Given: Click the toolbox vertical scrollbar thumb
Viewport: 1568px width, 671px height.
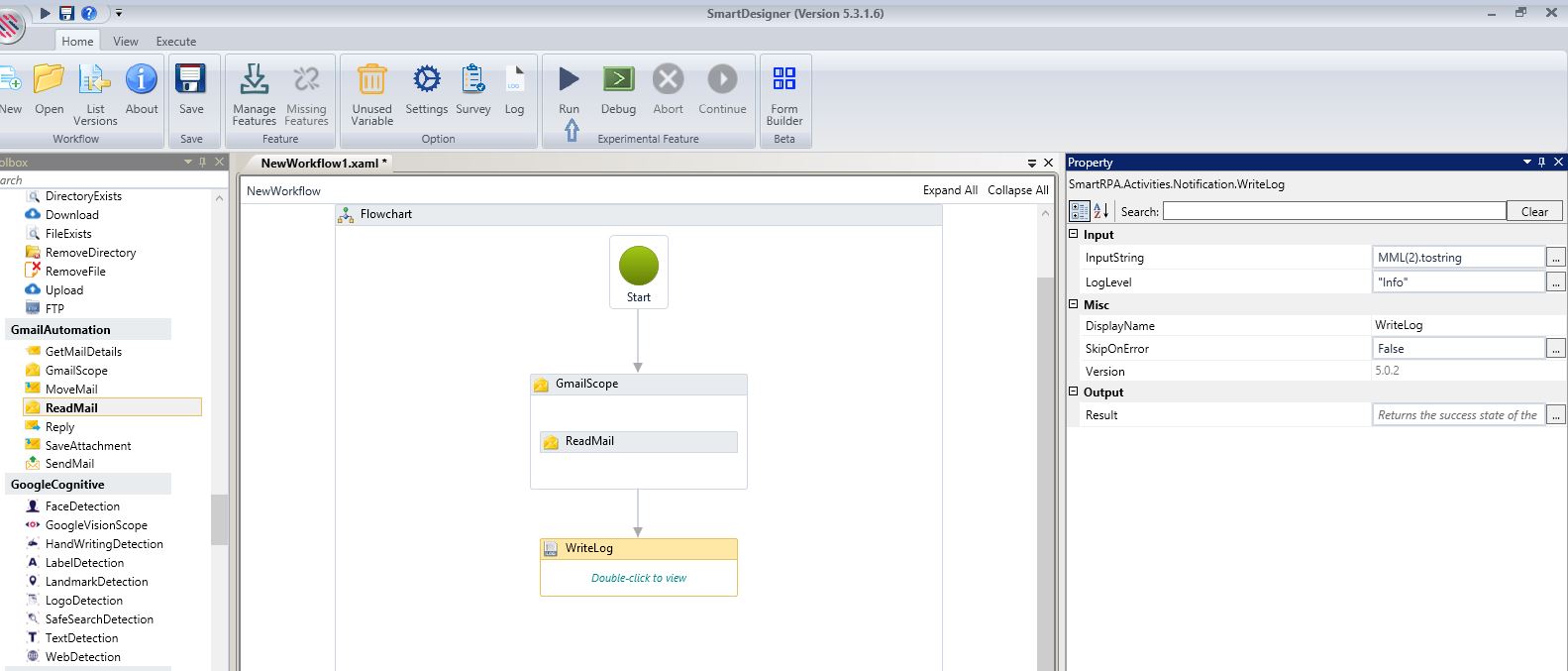Looking at the screenshot, I should coord(219,518).
